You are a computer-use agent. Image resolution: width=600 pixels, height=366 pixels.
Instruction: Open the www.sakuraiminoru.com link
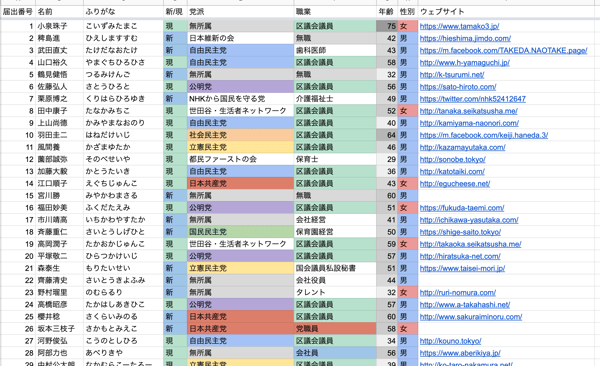471,317
